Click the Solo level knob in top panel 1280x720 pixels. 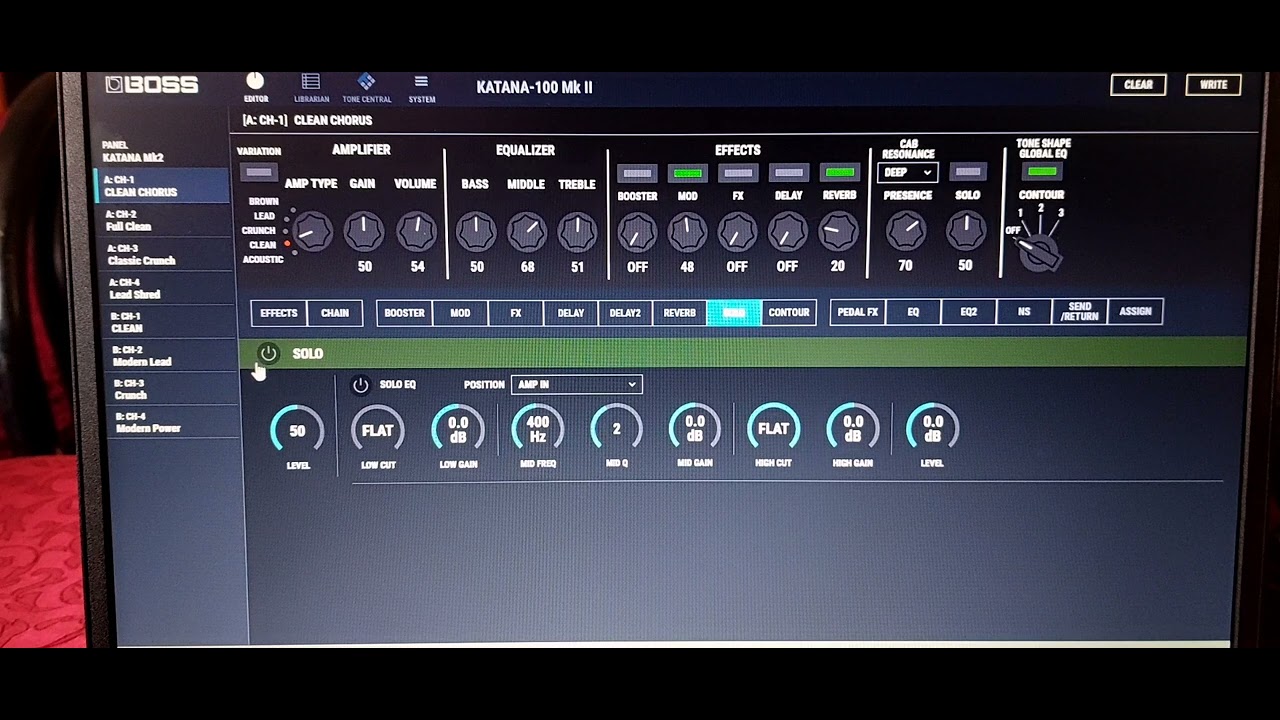966,231
